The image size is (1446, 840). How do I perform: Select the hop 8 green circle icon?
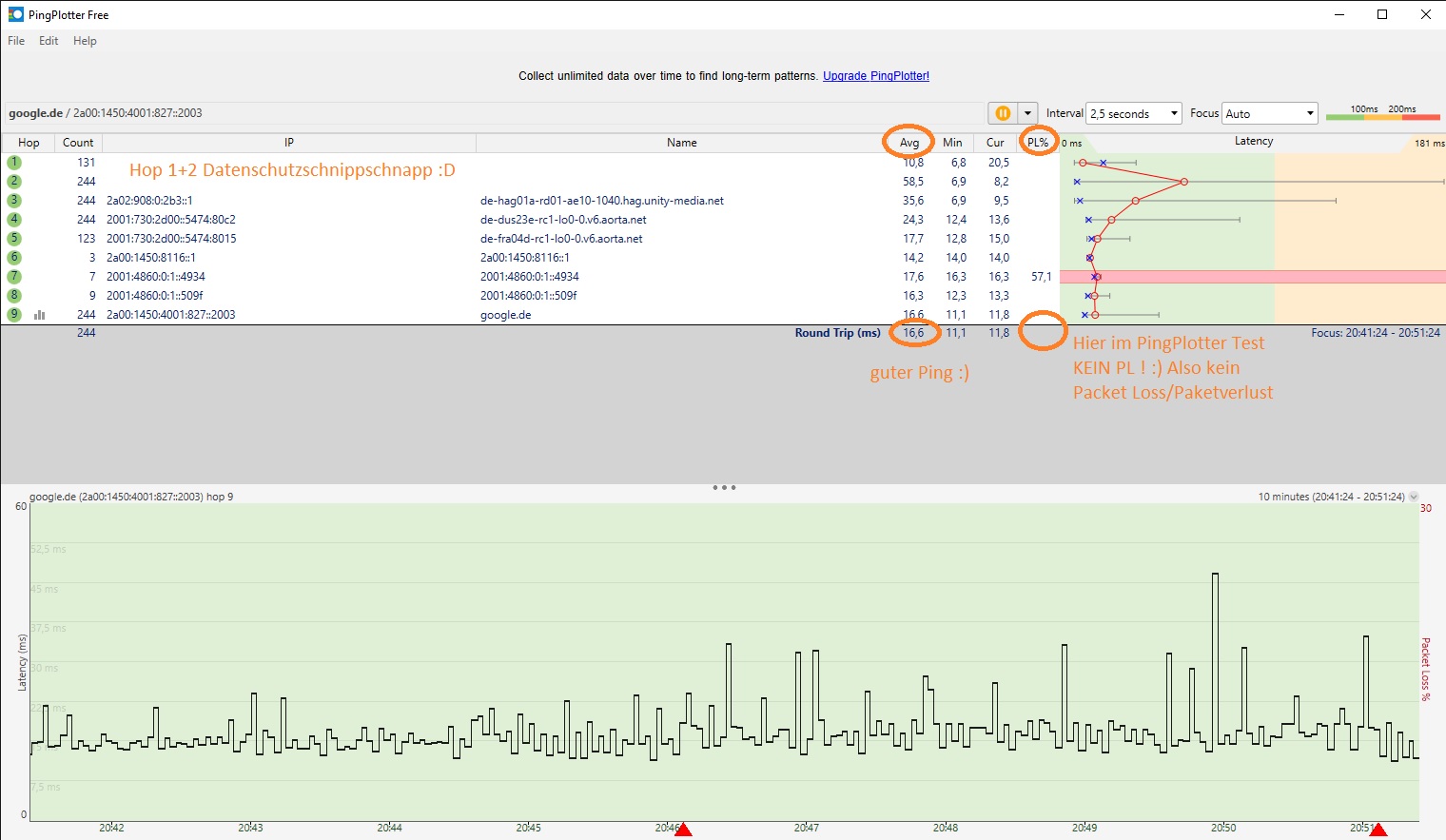(x=14, y=296)
